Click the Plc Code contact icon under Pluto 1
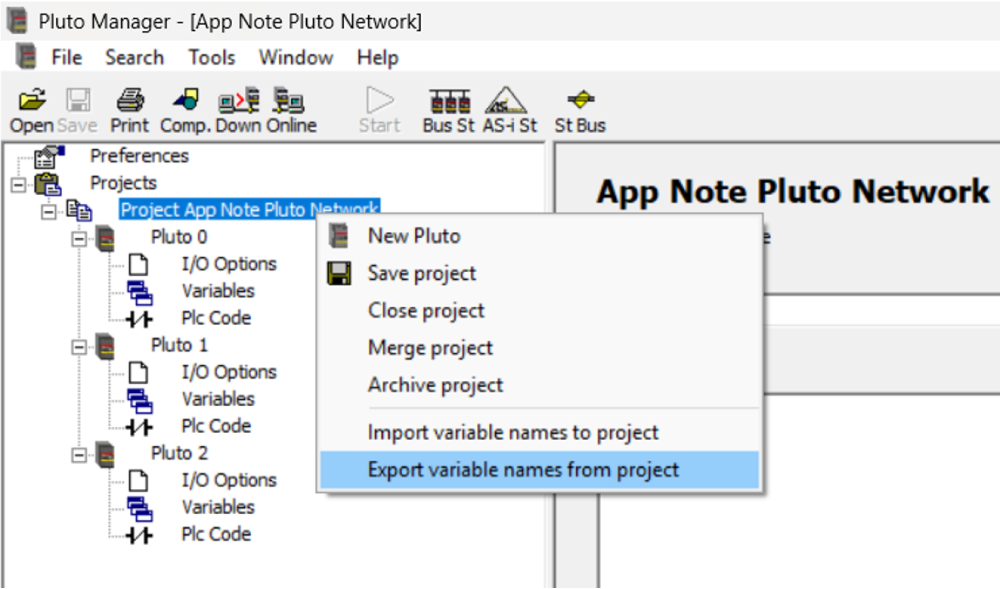 coord(140,427)
